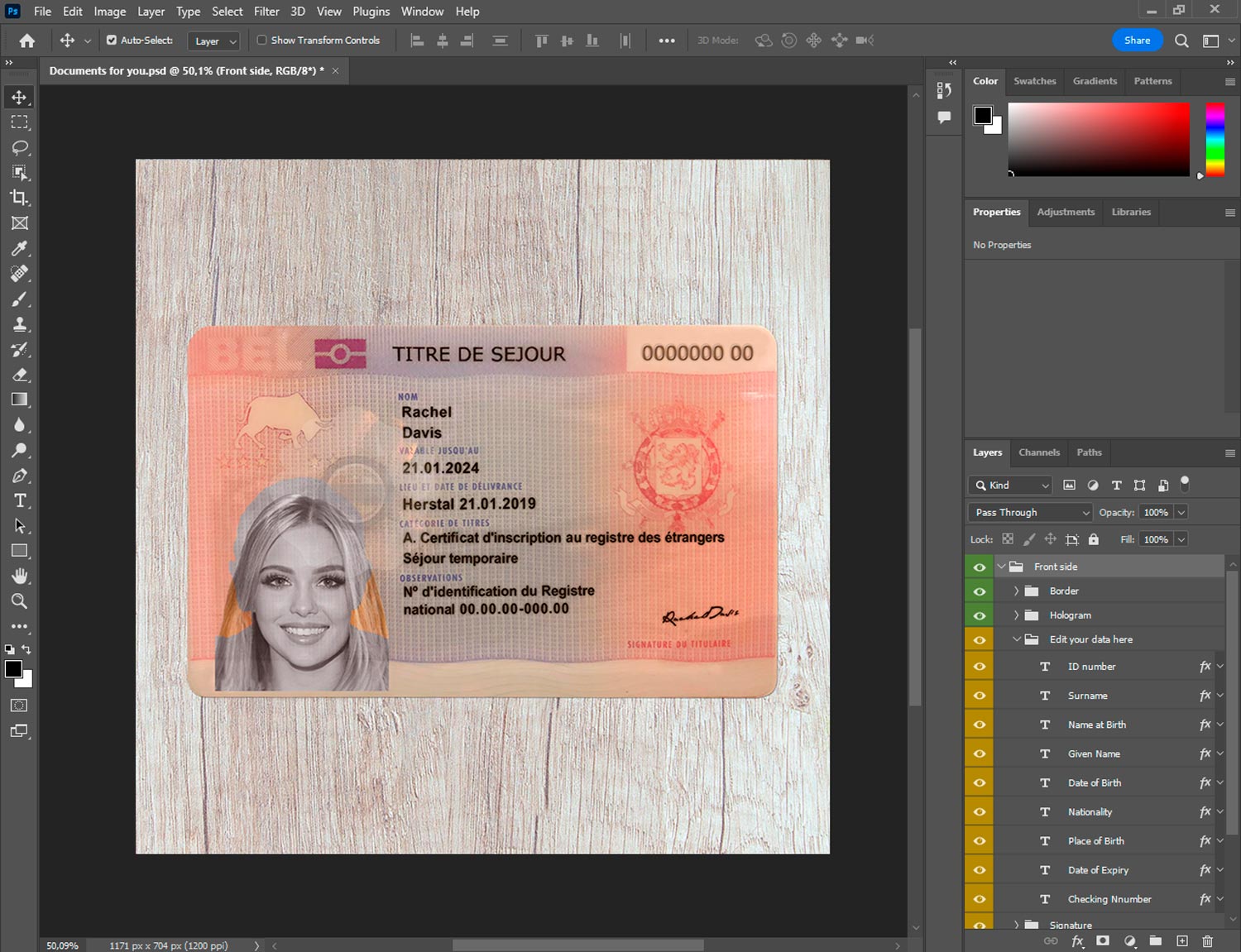Switch to the Channels tab
The image size is (1241, 952).
click(x=1038, y=452)
